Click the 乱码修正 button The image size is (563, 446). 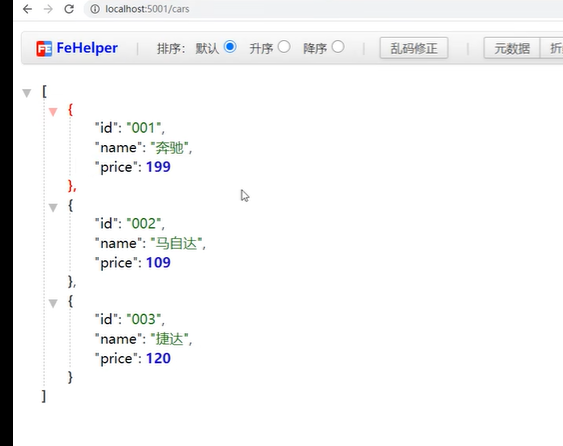414,48
